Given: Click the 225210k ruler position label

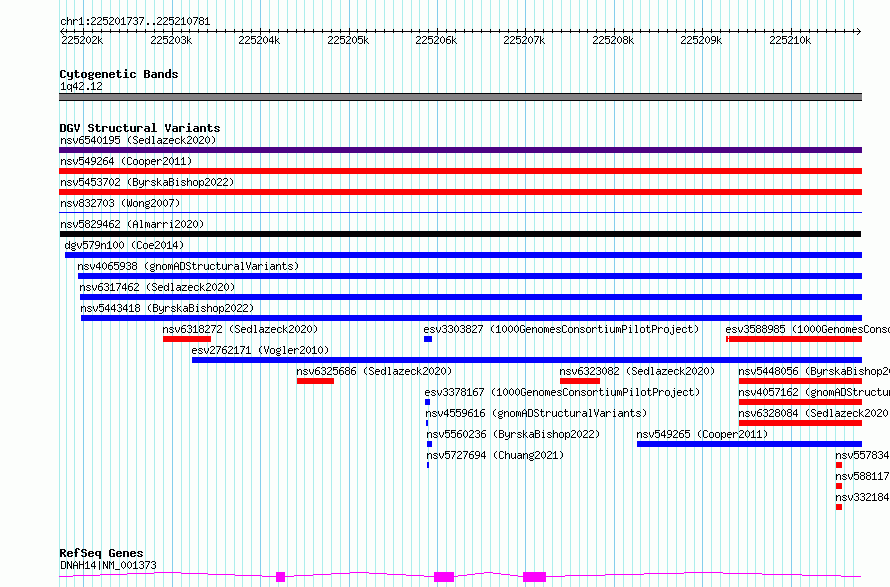Looking at the screenshot, I should tap(790, 40).
